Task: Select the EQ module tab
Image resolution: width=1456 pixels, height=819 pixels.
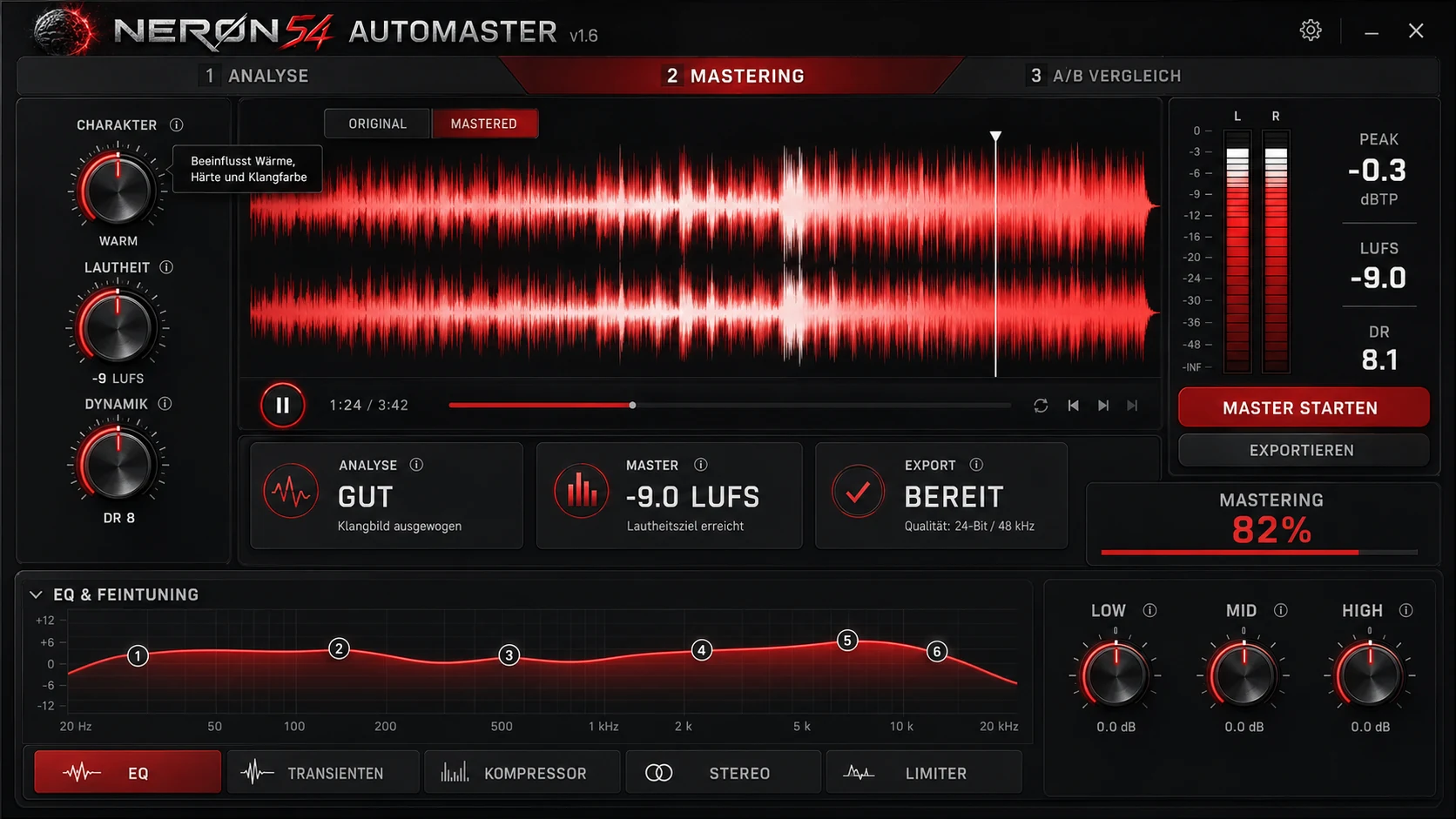Action: (127, 772)
